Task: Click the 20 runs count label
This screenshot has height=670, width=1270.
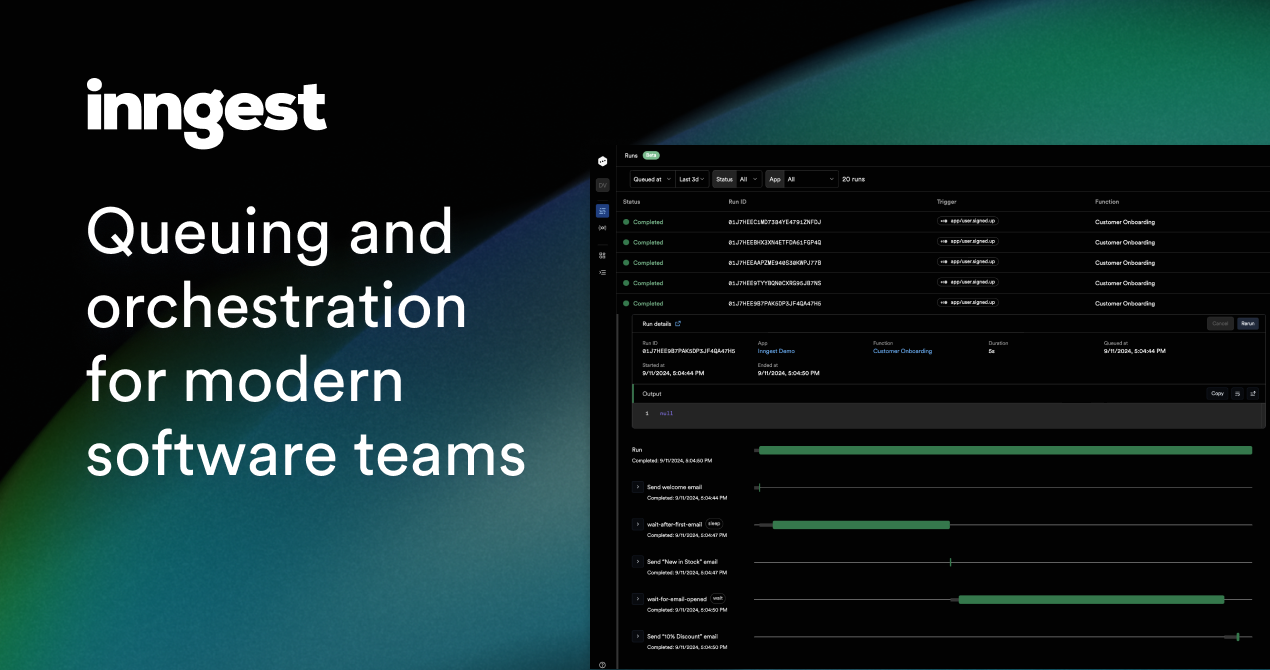Action: click(x=853, y=179)
